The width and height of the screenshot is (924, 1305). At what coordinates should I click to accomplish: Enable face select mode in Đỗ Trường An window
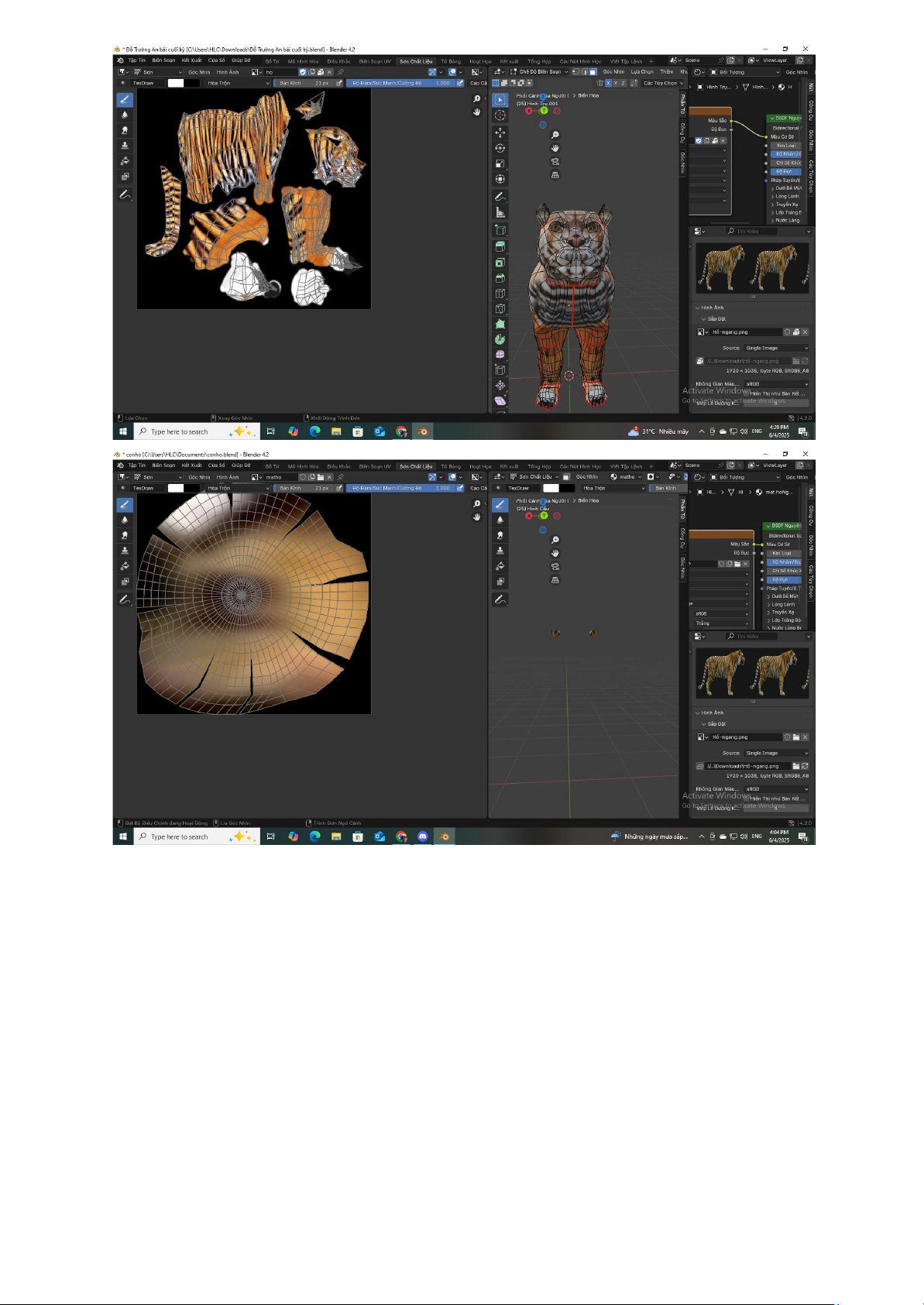593,72
